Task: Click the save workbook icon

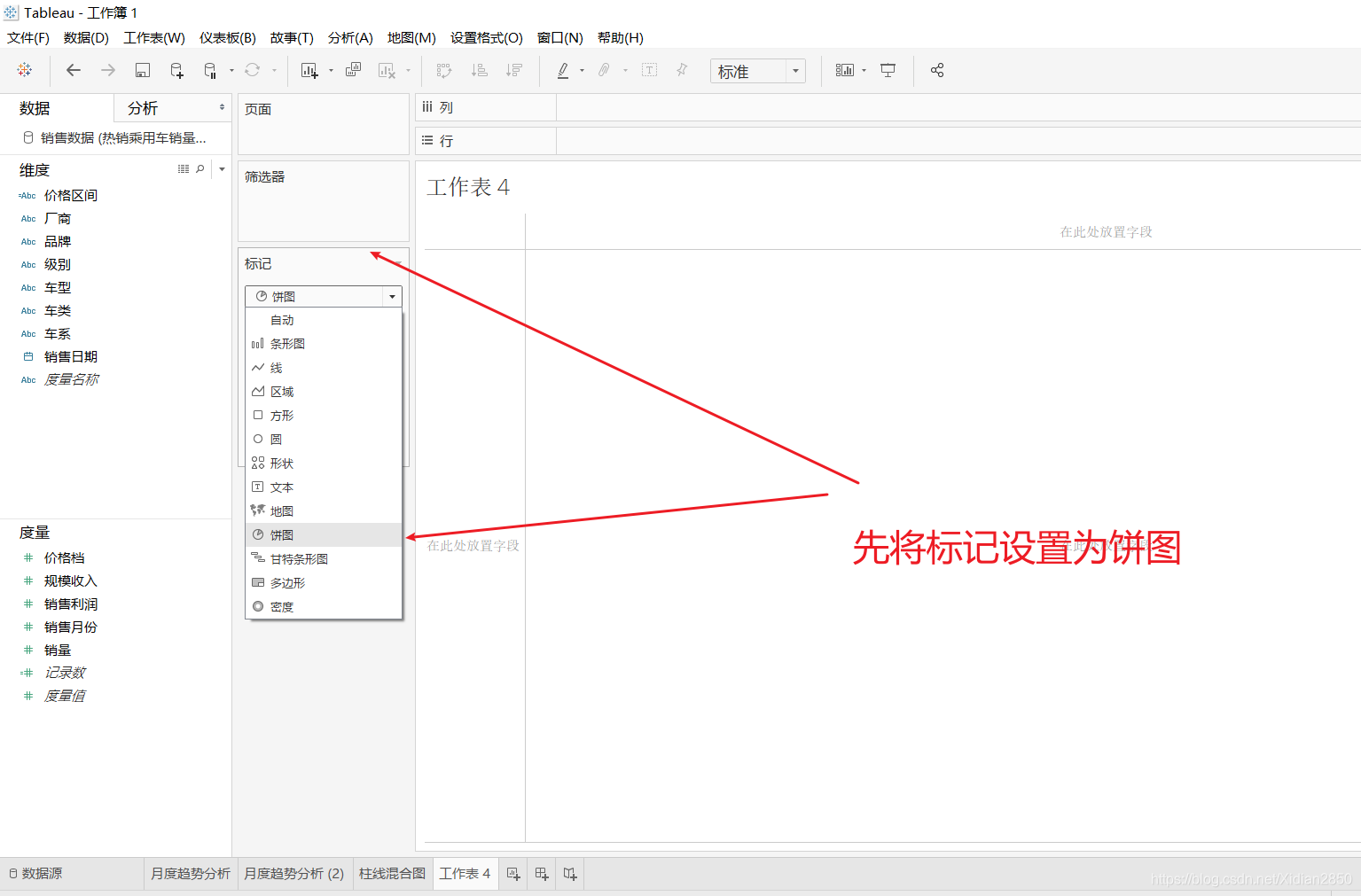Action: click(x=143, y=70)
